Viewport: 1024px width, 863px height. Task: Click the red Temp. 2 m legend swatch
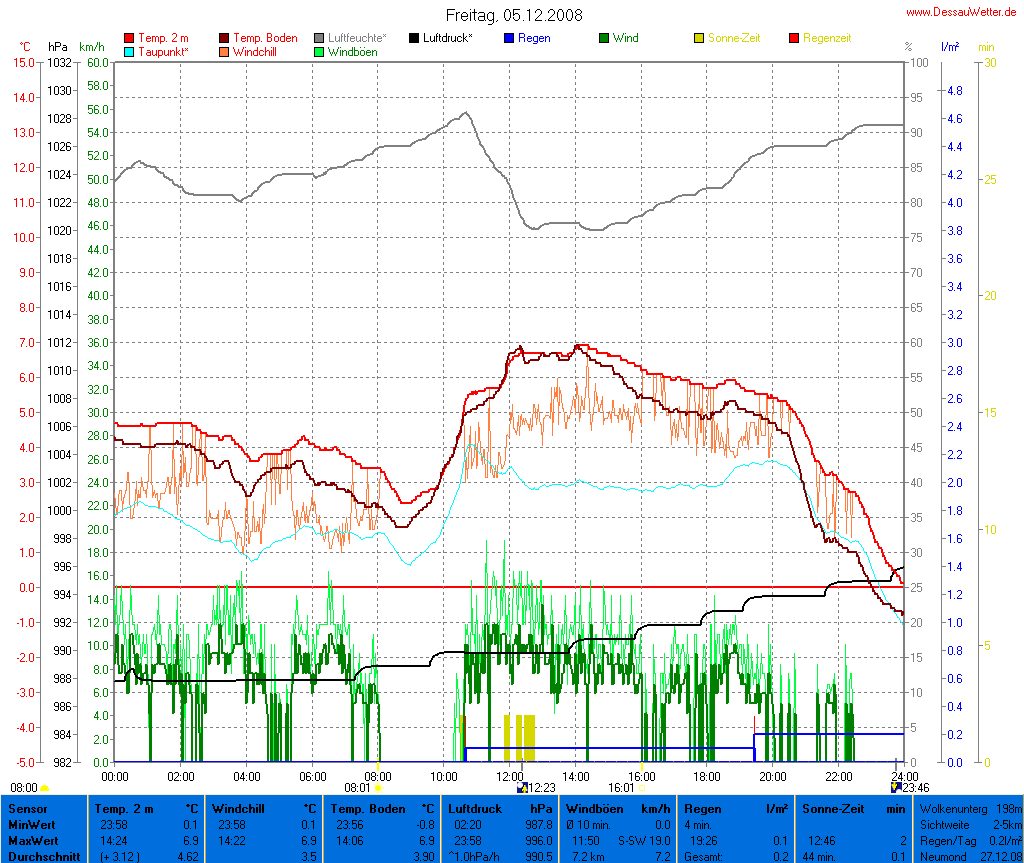click(x=129, y=38)
